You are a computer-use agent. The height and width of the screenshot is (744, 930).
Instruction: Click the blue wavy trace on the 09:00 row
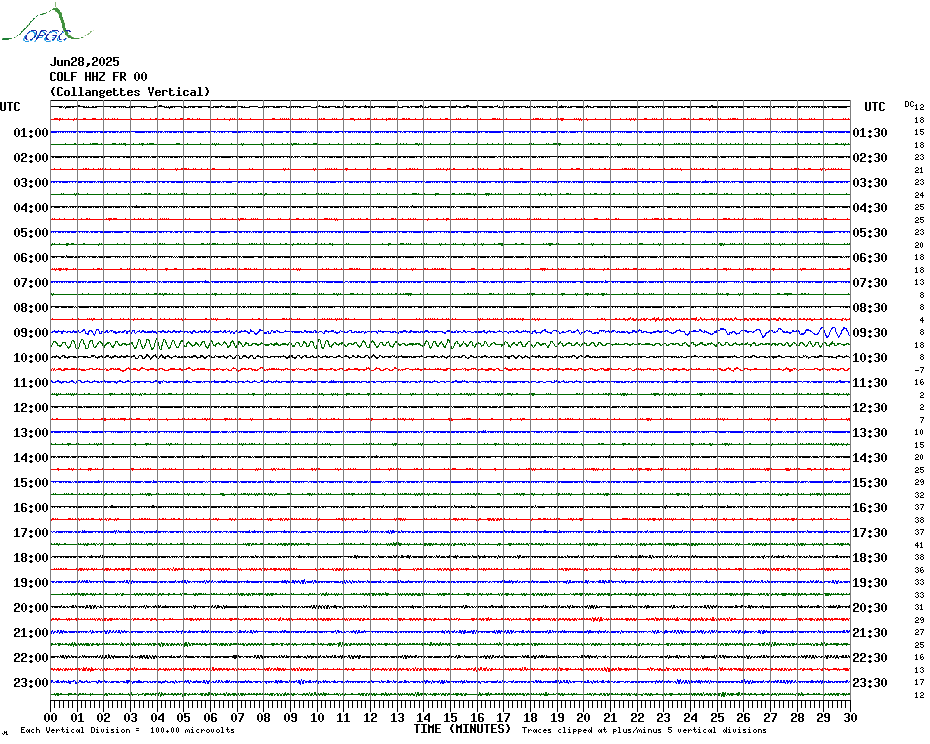coord(451,332)
